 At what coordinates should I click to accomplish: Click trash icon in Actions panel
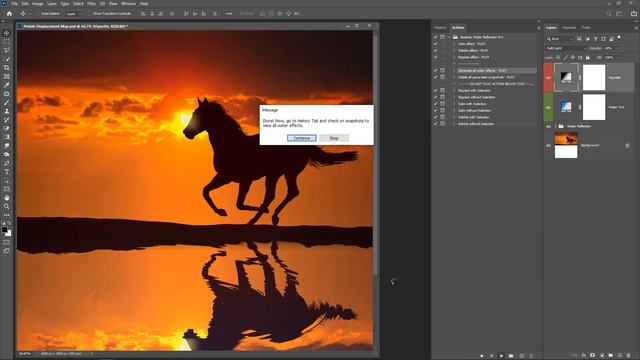click(x=531, y=356)
